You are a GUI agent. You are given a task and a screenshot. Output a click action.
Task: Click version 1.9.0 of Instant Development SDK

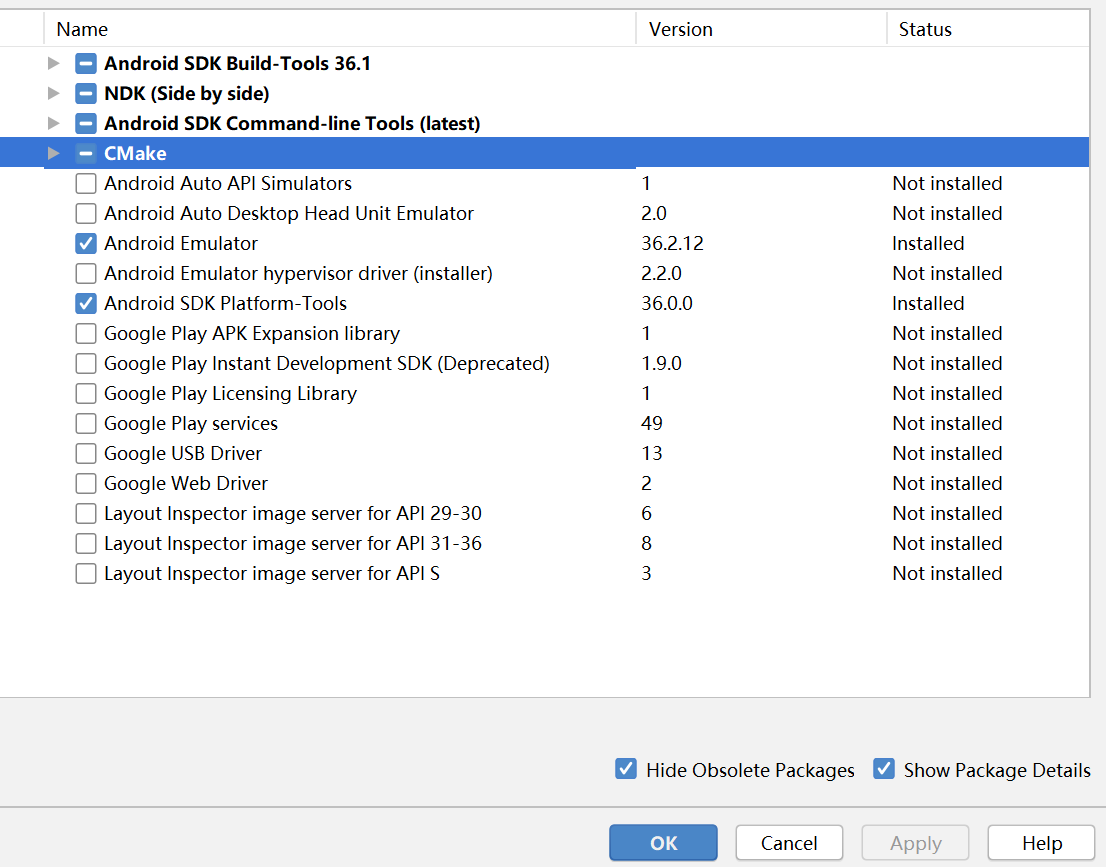pos(661,363)
